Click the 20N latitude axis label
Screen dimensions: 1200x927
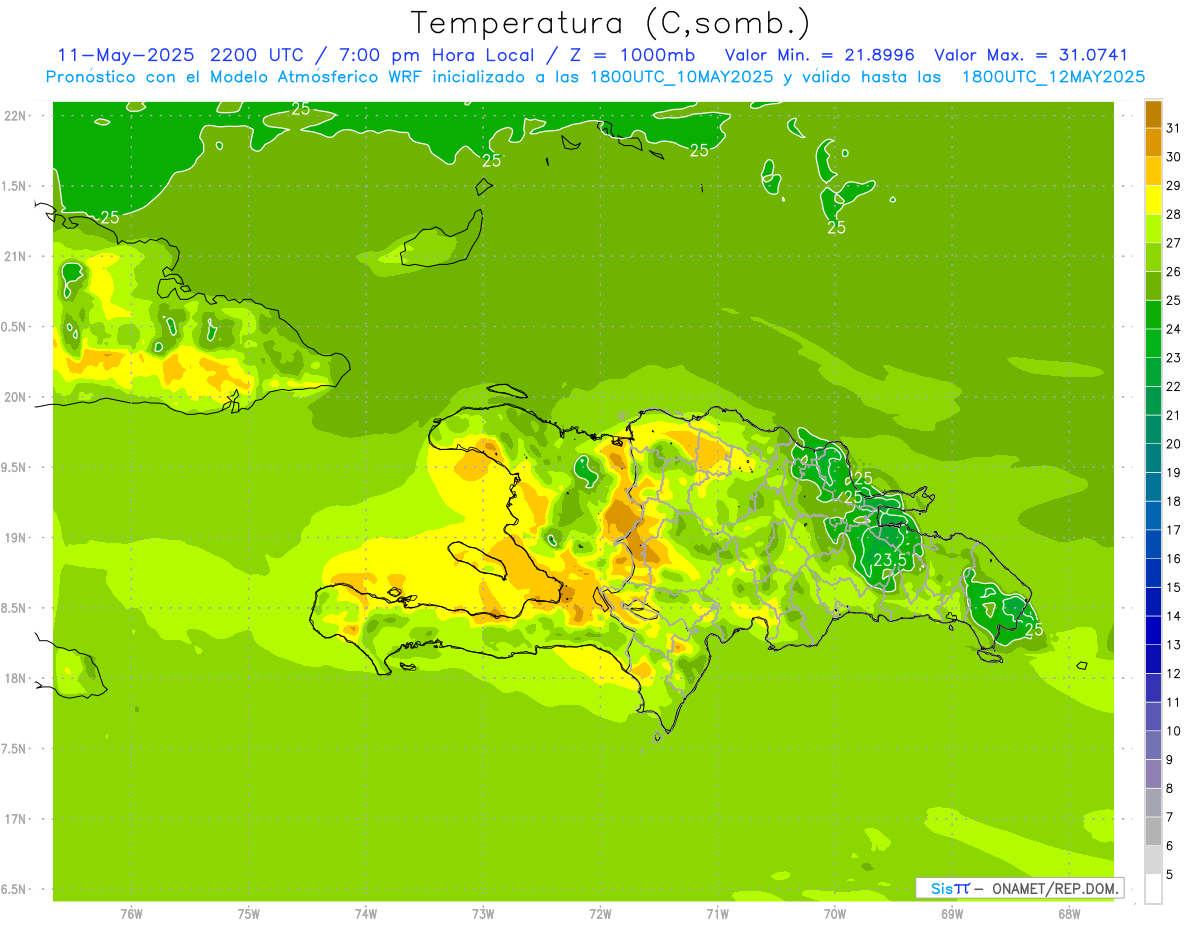pyautogui.click(x=15, y=397)
